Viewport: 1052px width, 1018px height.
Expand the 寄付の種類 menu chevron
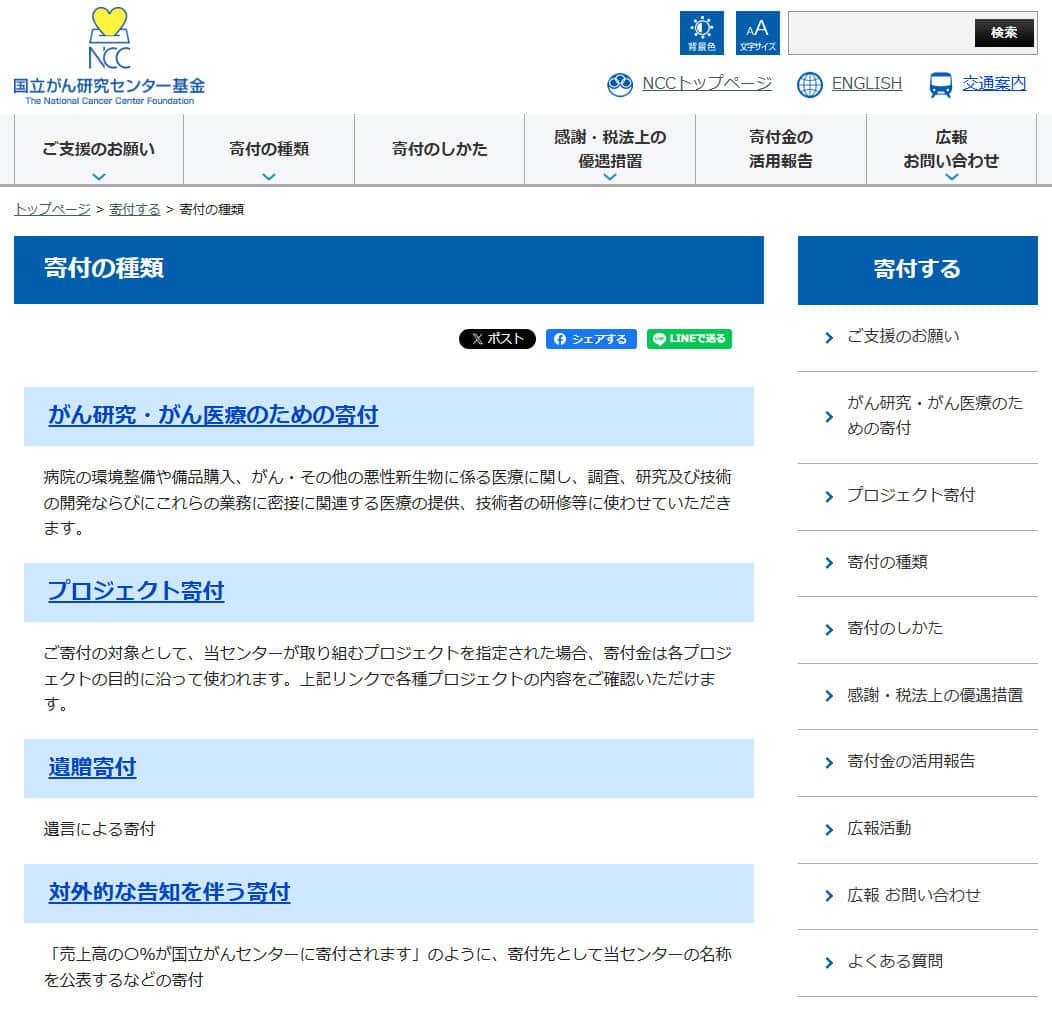pyautogui.click(x=267, y=174)
